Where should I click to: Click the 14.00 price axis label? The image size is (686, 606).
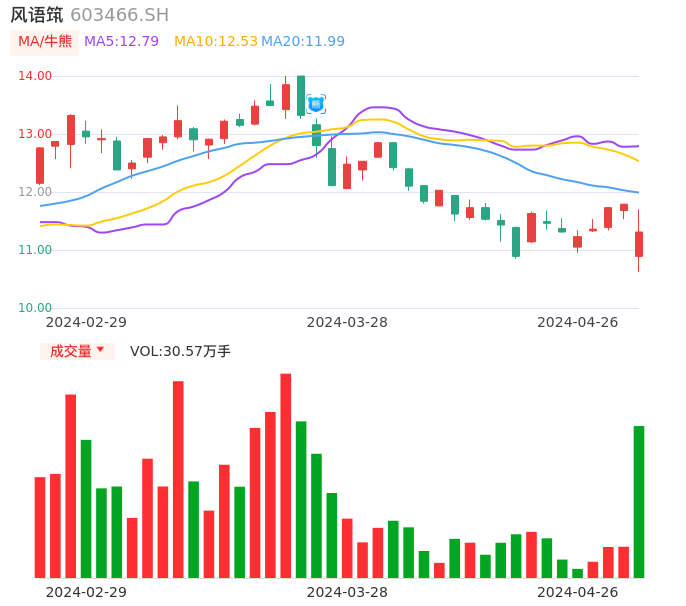point(36,76)
